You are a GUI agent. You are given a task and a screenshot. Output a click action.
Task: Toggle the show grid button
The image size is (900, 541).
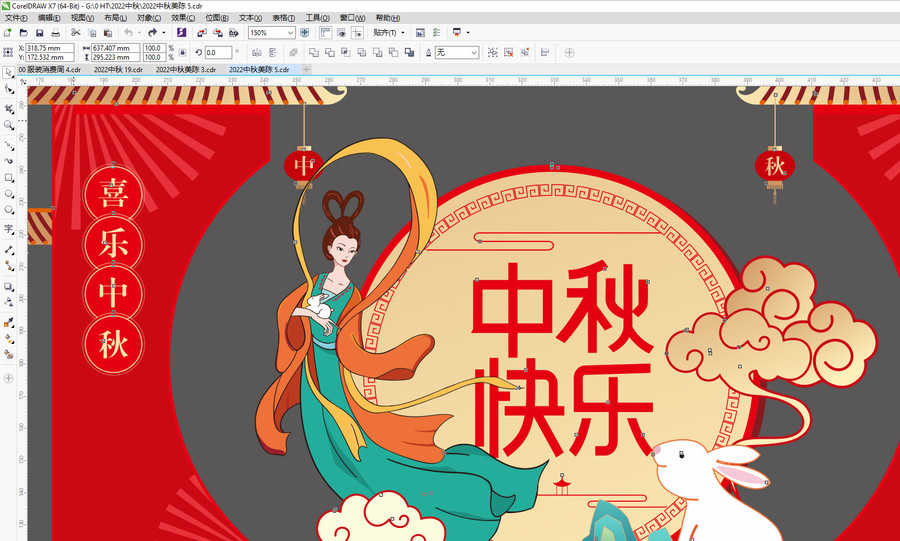pos(342,33)
